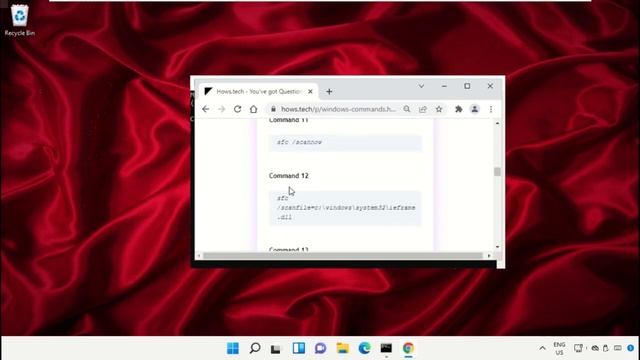Launch Chat from the taskbar
This screenshot has height=360, width=640.
320,348
